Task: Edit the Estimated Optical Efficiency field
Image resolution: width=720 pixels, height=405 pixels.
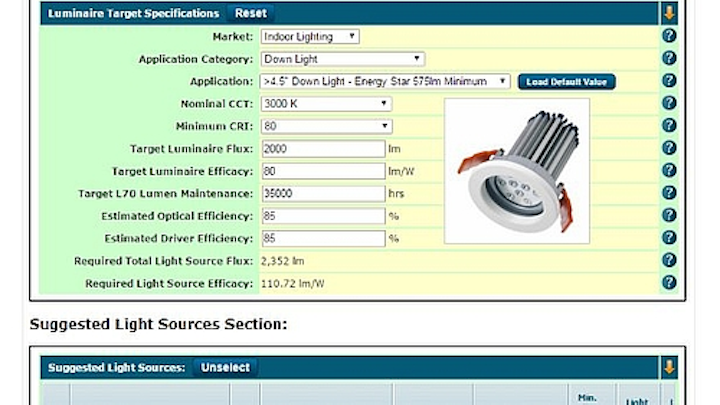Action: click(x=323, y=216)
